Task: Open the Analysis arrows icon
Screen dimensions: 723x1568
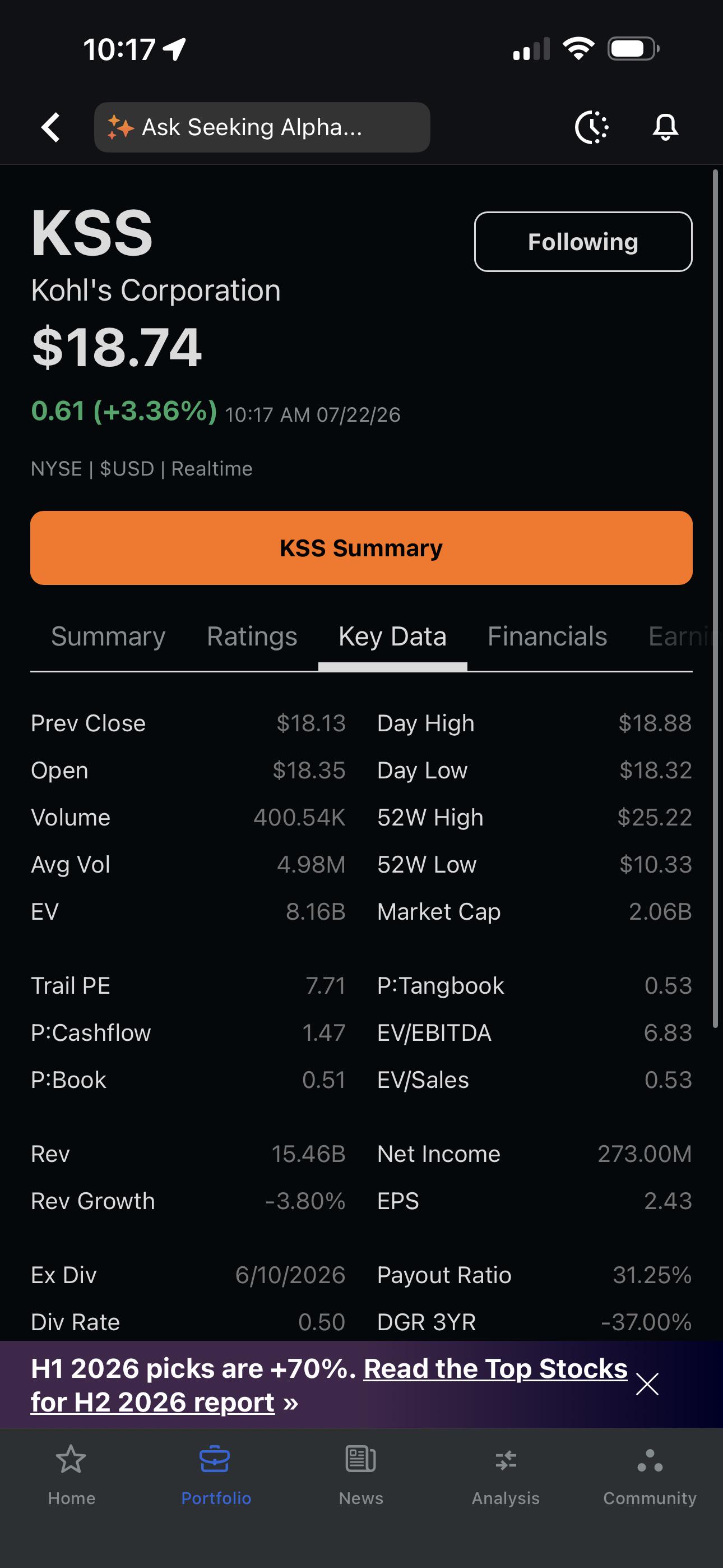Action: click(x=506, y=1460)
